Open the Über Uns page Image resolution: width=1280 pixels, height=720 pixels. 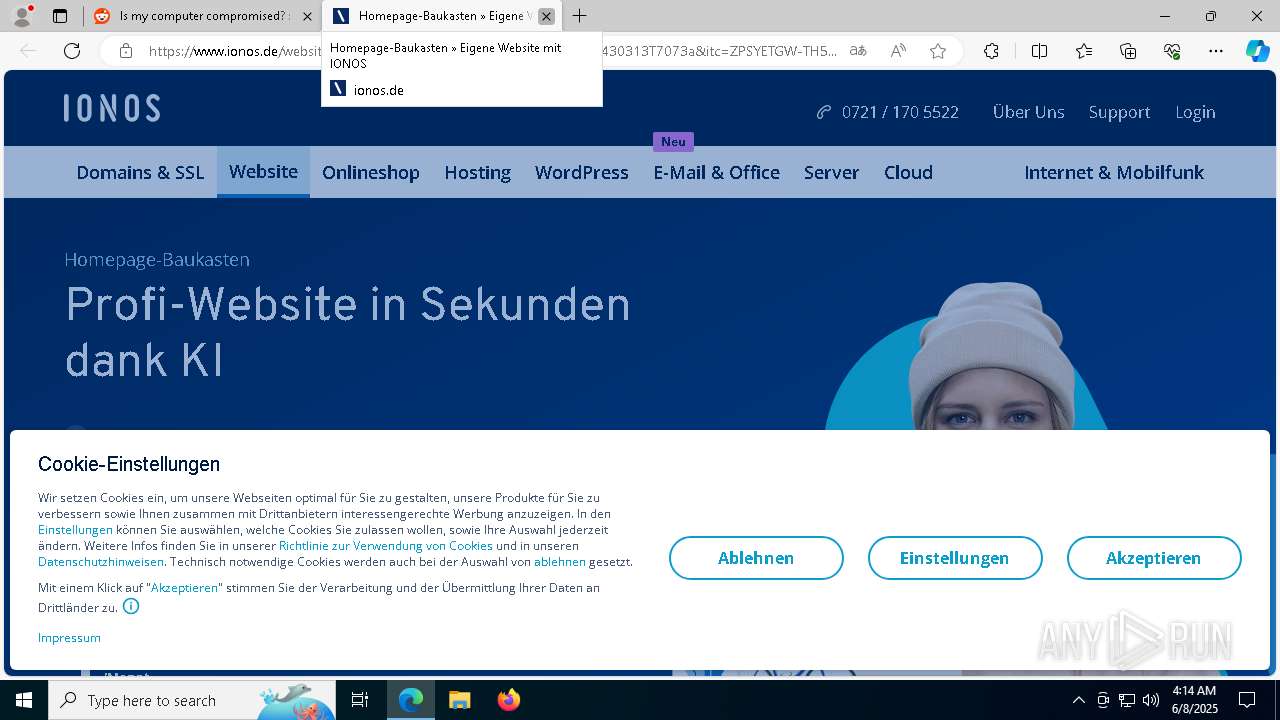pos(1028,112)
